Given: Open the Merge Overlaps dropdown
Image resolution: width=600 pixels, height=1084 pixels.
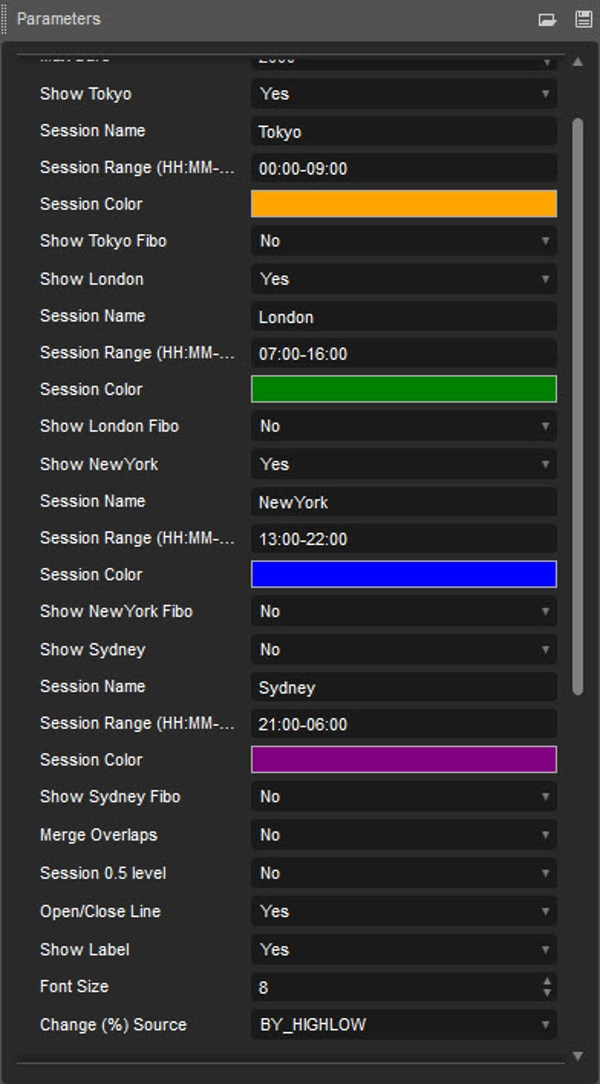Looking at the screenshot, I should click(404, 834).
